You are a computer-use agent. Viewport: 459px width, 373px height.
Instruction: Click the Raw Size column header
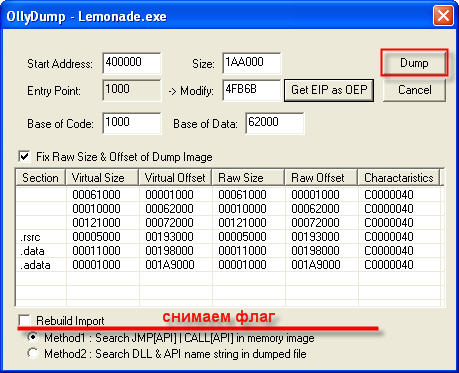click(x=248, y=177)
